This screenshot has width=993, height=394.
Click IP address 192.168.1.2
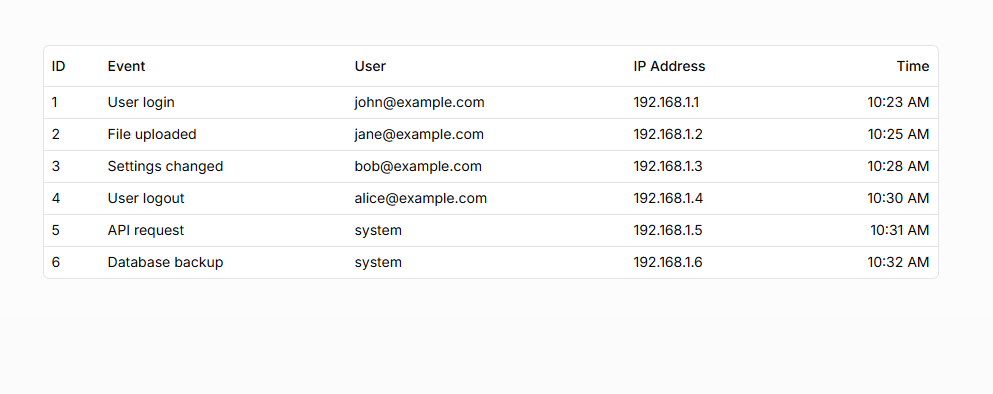668,134
